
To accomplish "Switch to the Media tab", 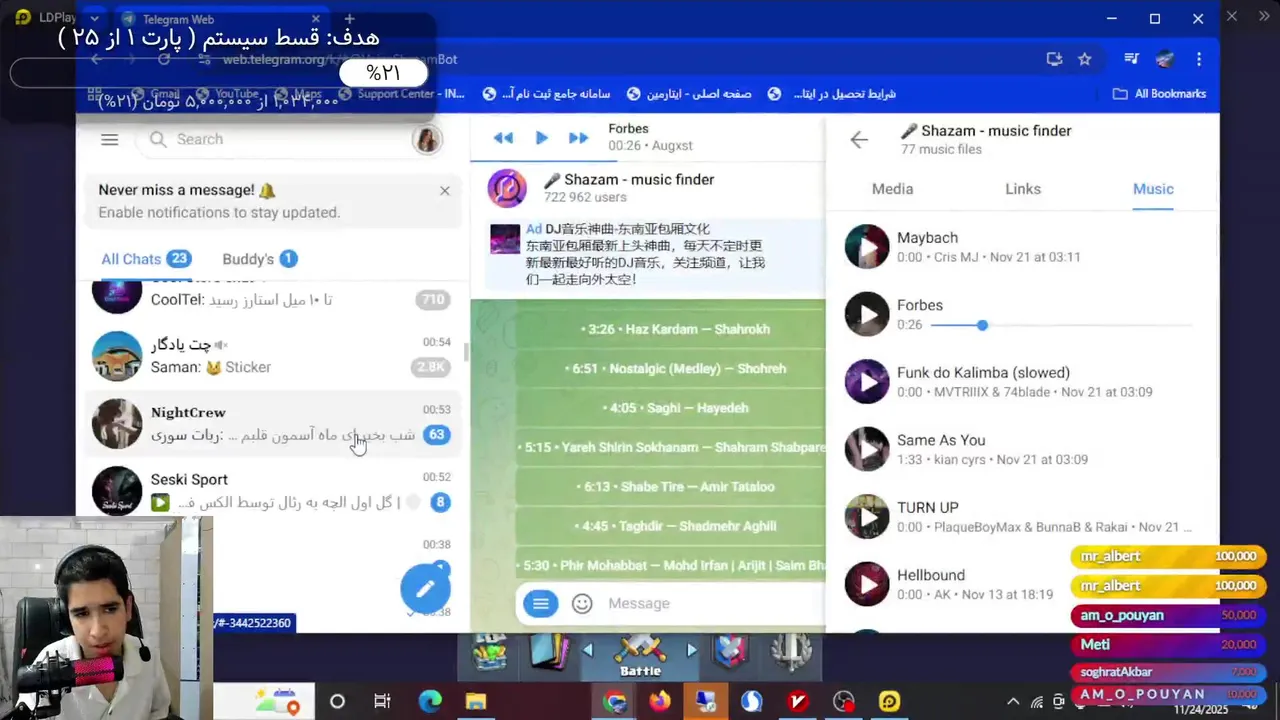I will 892,189.
